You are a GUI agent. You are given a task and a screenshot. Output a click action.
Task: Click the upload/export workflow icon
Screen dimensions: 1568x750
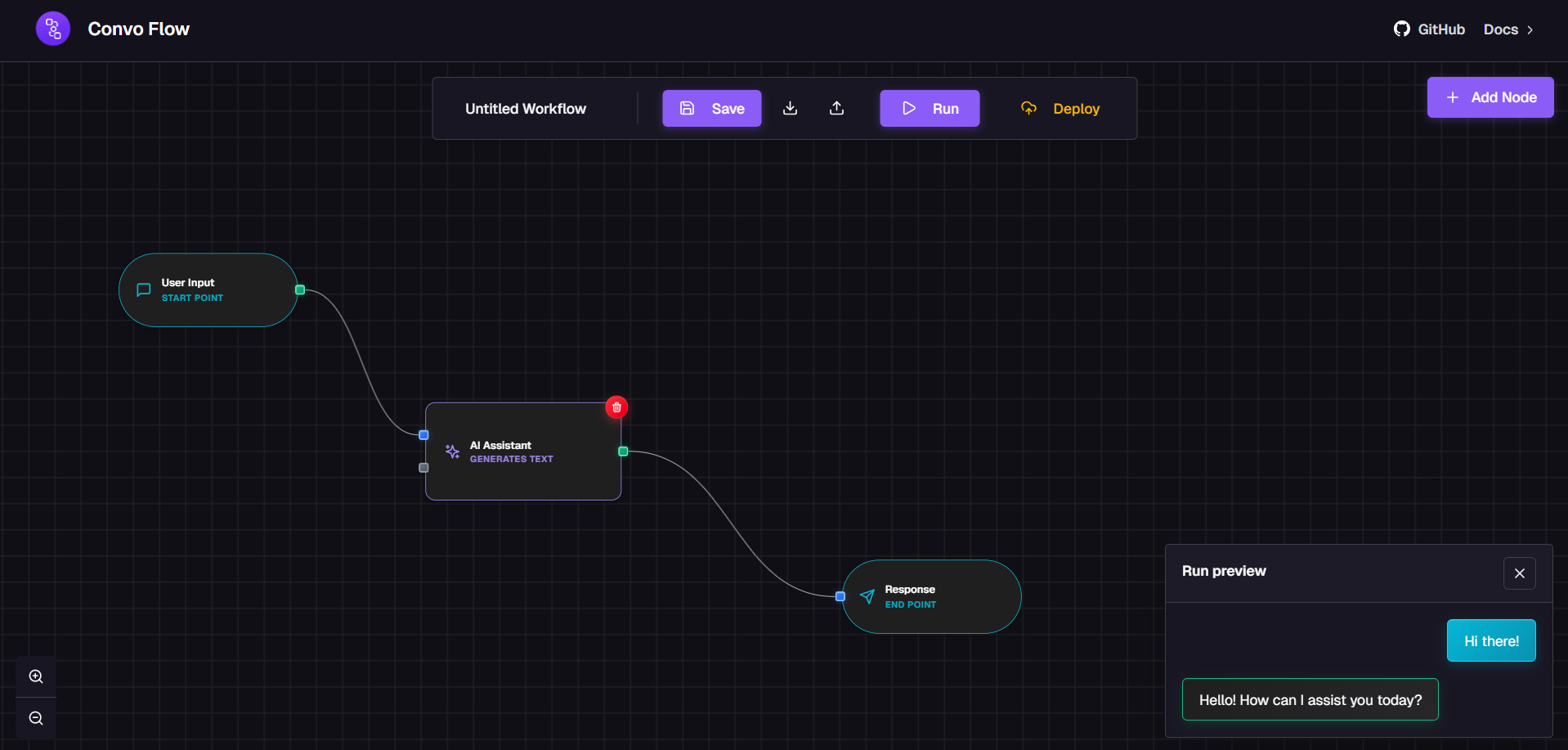point(836,108)
